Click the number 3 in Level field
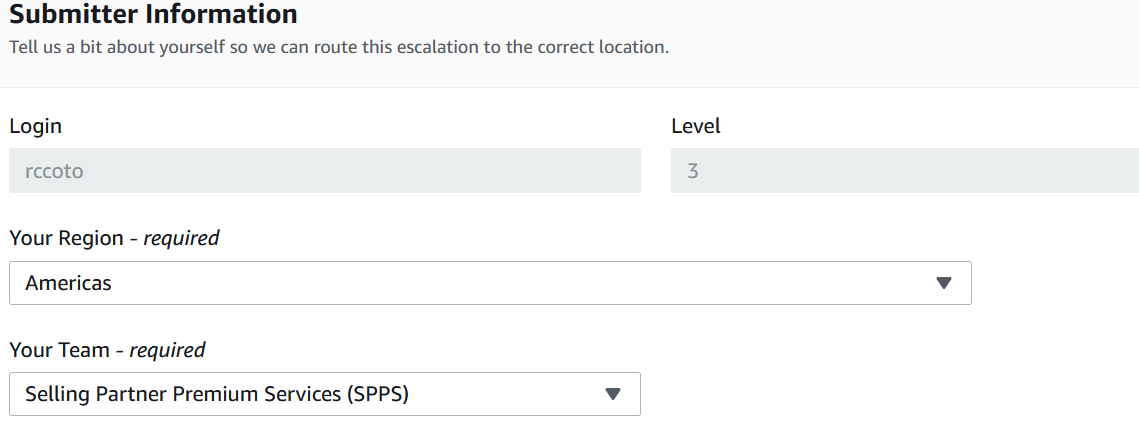 [x=693, y=172]
